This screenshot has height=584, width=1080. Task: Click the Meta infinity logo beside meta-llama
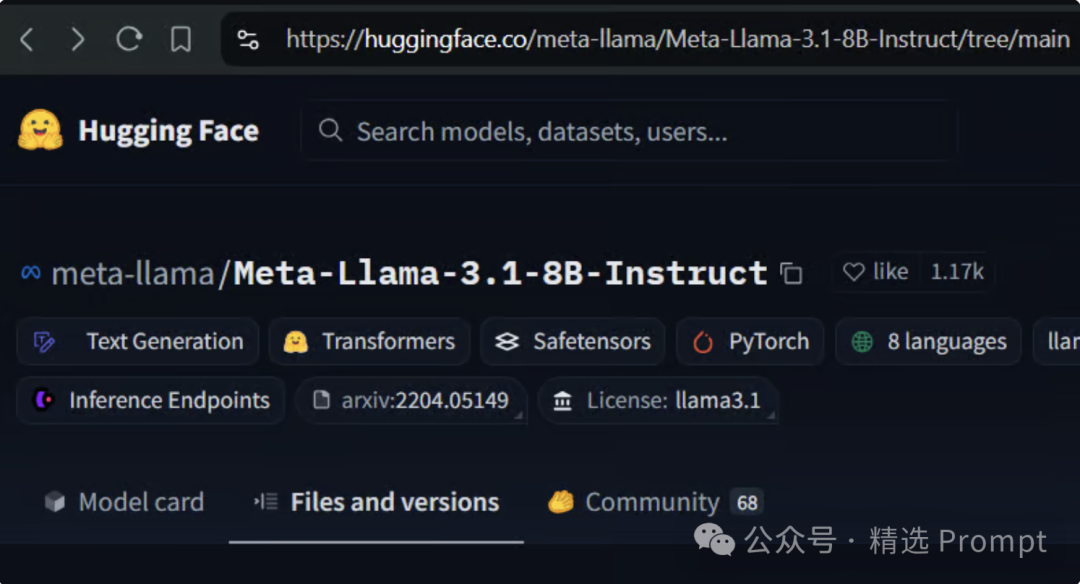(30, 273)
